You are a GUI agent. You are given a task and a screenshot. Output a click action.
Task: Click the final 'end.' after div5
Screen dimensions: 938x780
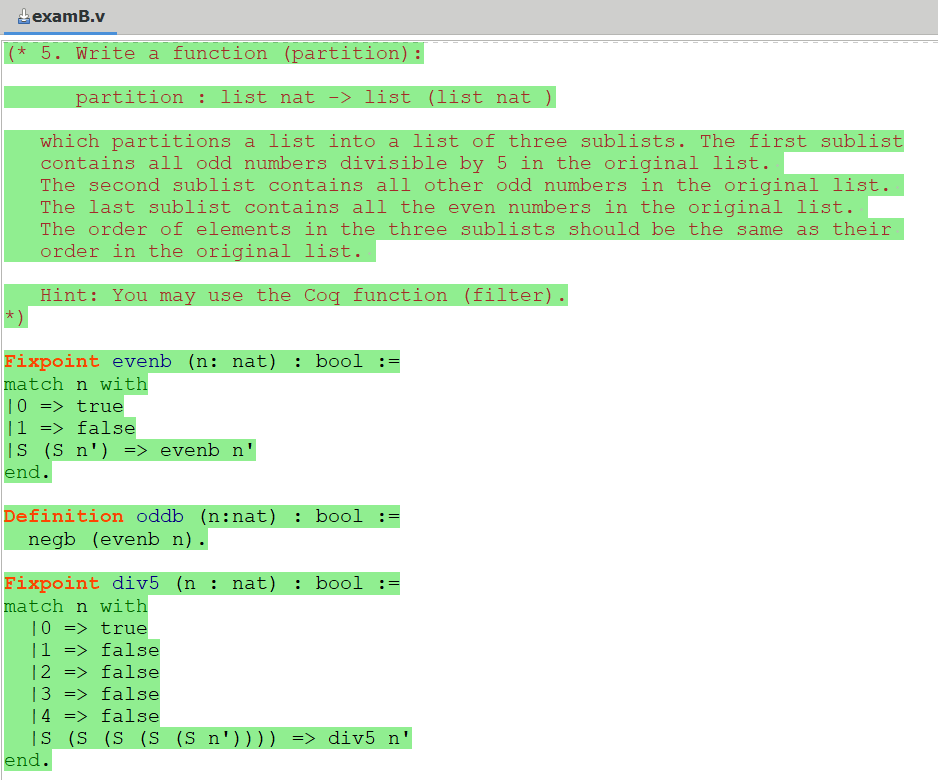pos(26,760)
